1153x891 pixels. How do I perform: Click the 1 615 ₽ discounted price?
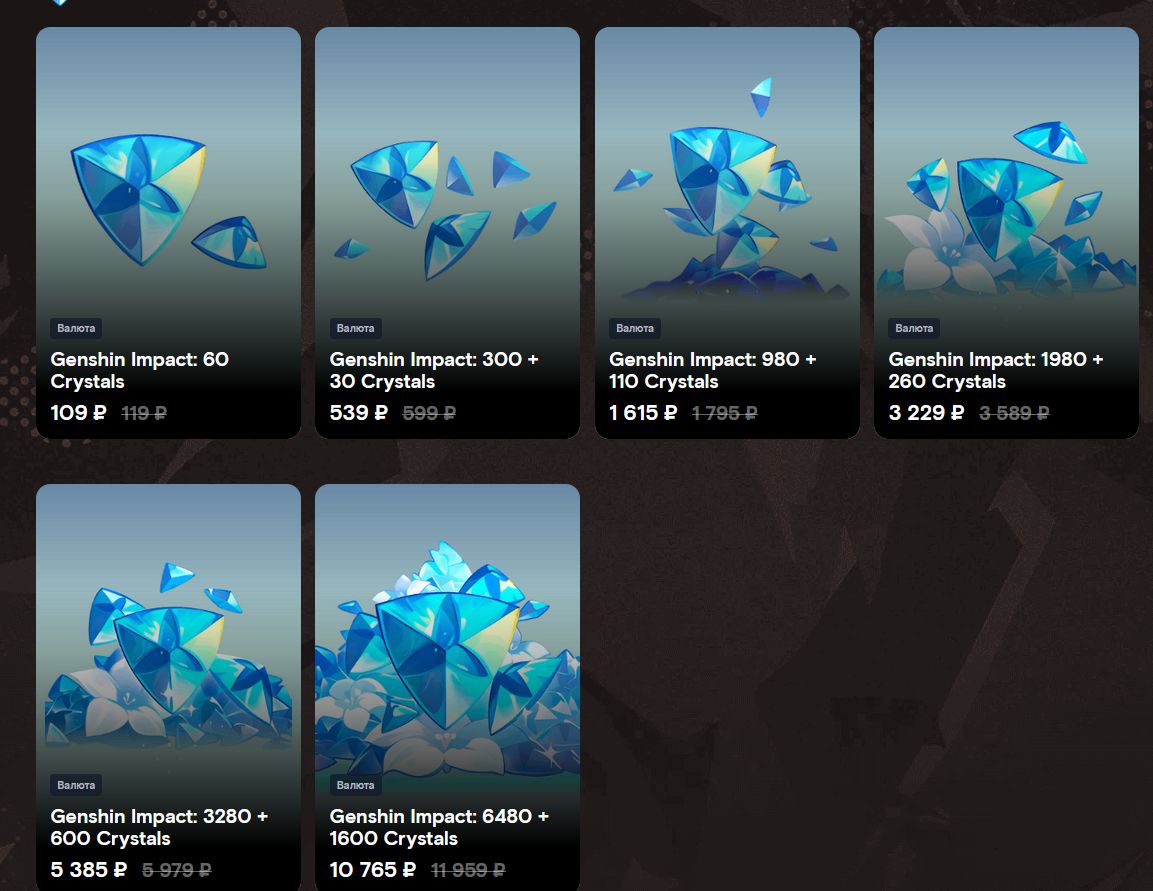(x=643, y=413)
